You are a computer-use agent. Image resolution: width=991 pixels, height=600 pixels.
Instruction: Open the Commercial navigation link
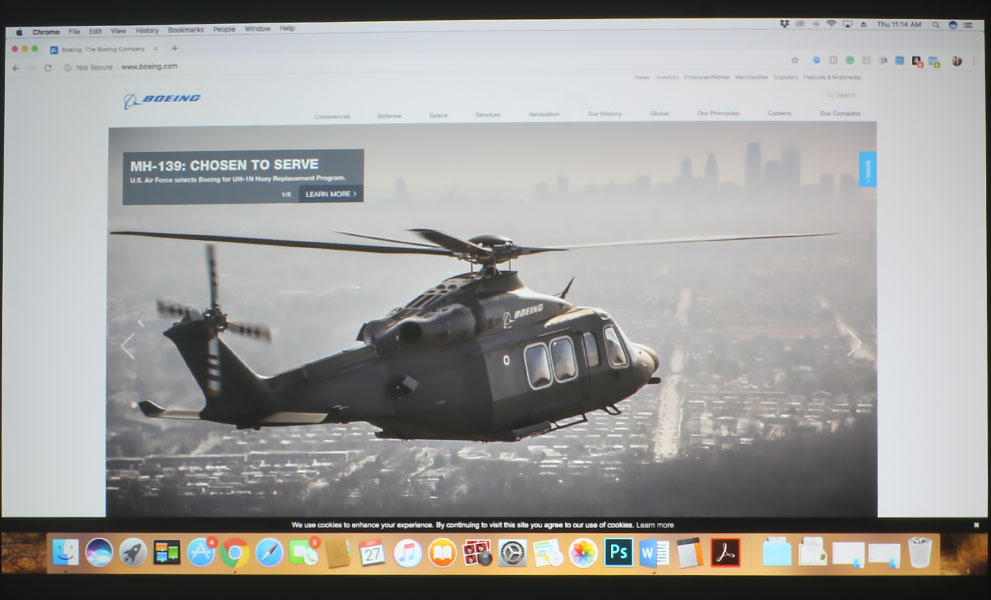(x=332, y=116)
